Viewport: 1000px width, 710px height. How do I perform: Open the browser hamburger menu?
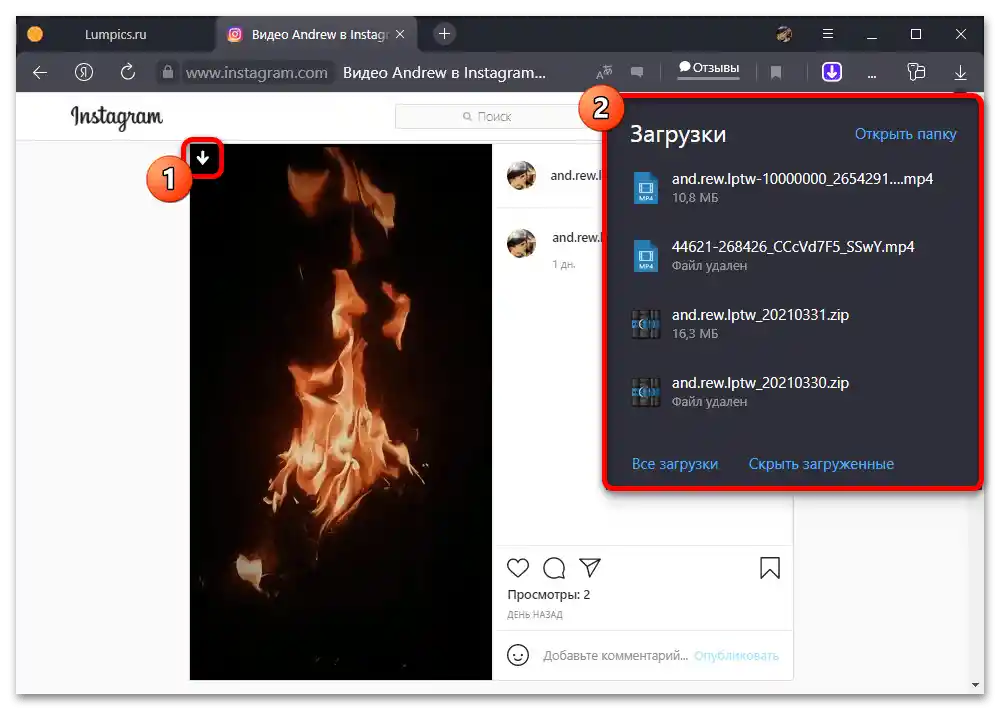828,34
